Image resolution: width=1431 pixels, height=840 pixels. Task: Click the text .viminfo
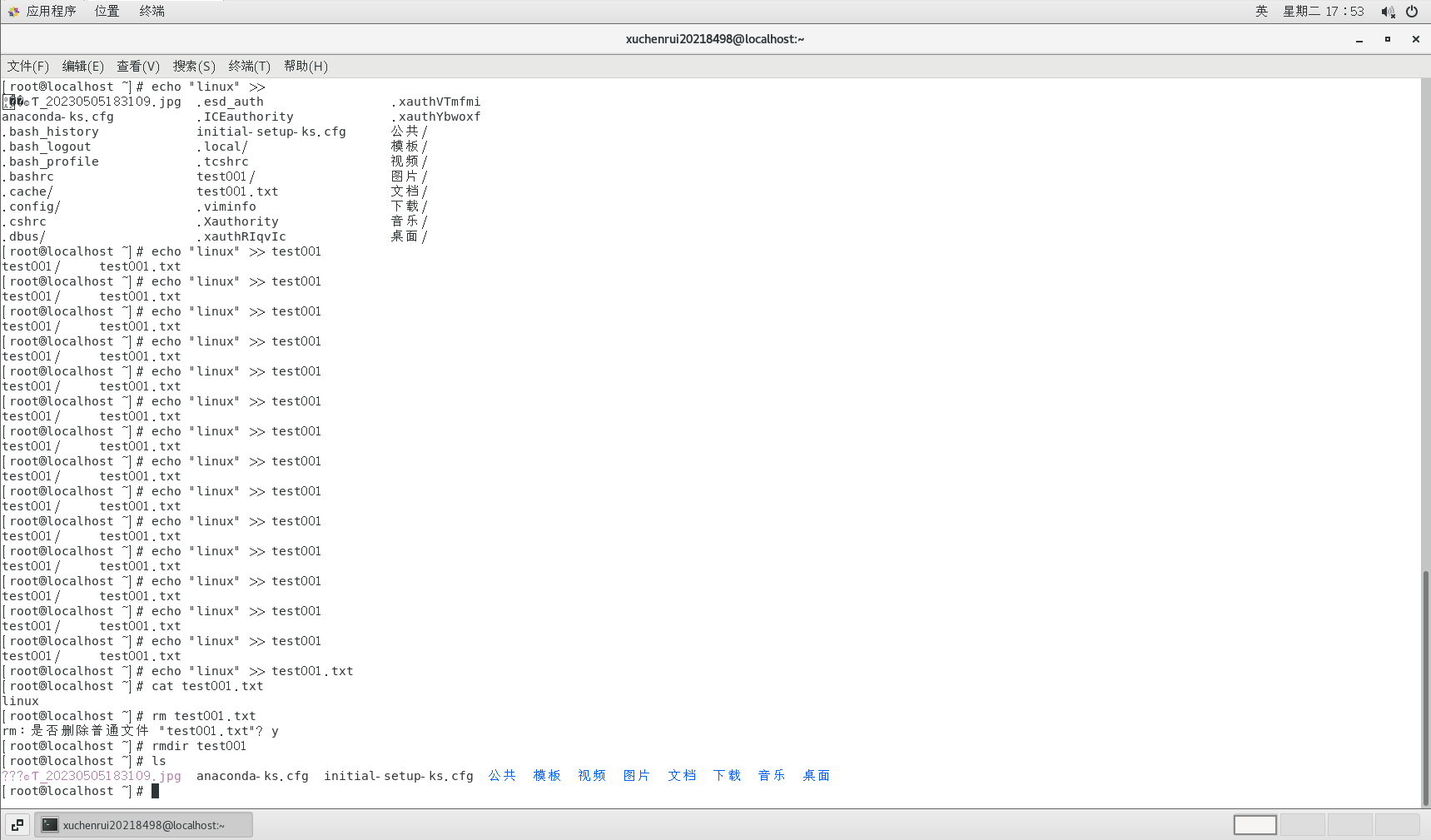[226, 206]
